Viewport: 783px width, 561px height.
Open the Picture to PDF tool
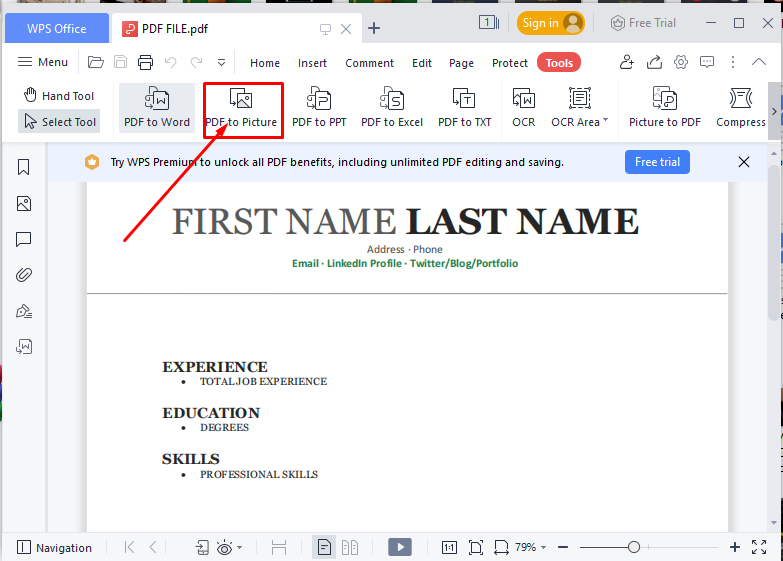tap(665, 107)
